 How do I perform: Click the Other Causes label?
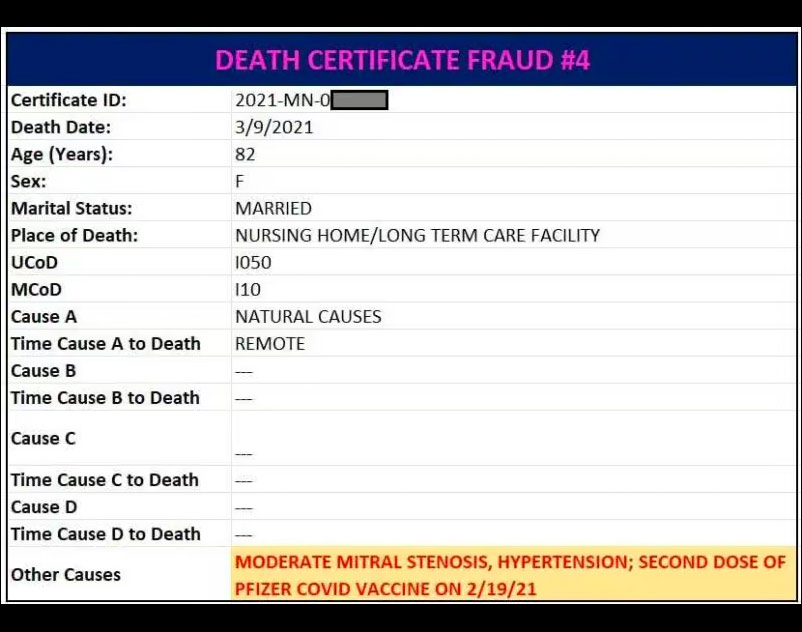[x=66, y=575]
